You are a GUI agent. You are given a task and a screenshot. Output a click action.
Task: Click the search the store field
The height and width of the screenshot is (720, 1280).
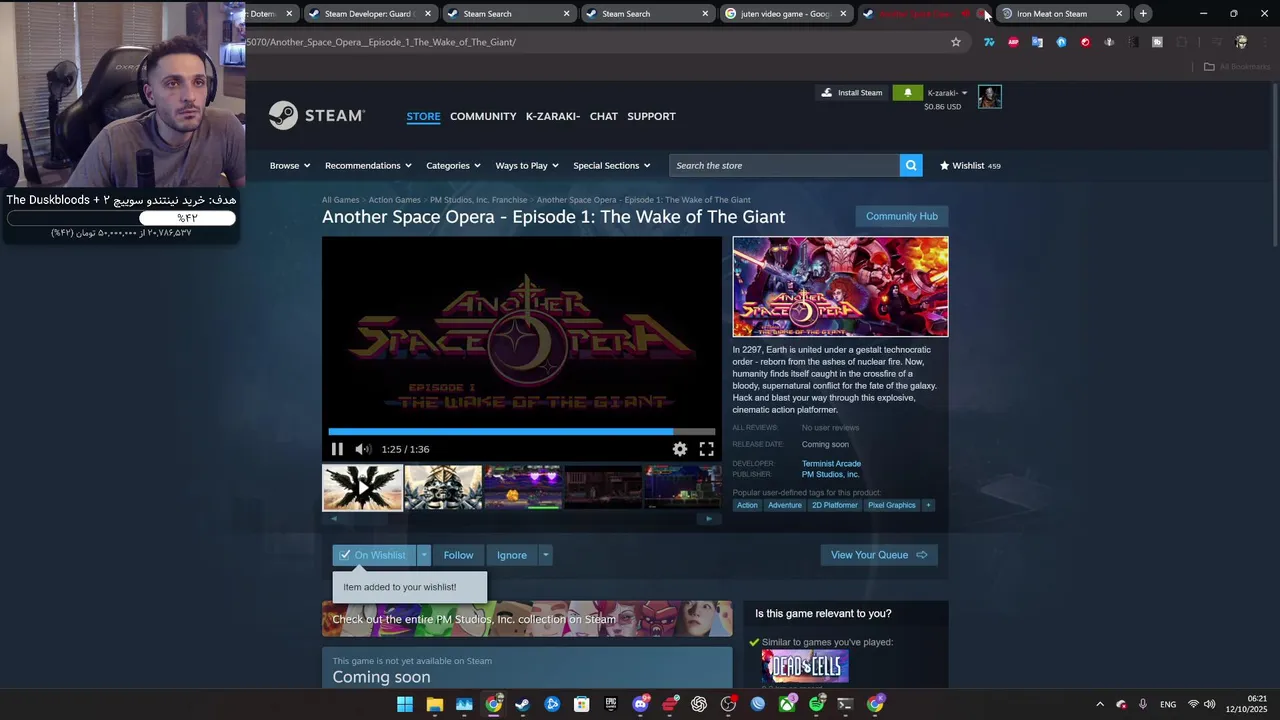pos(784,165)
